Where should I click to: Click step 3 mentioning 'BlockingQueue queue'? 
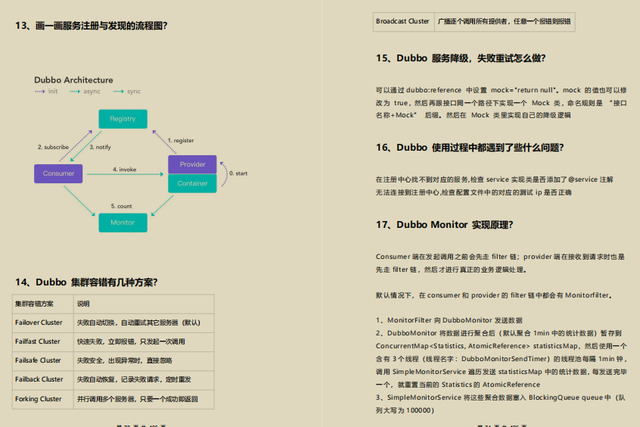500,404
